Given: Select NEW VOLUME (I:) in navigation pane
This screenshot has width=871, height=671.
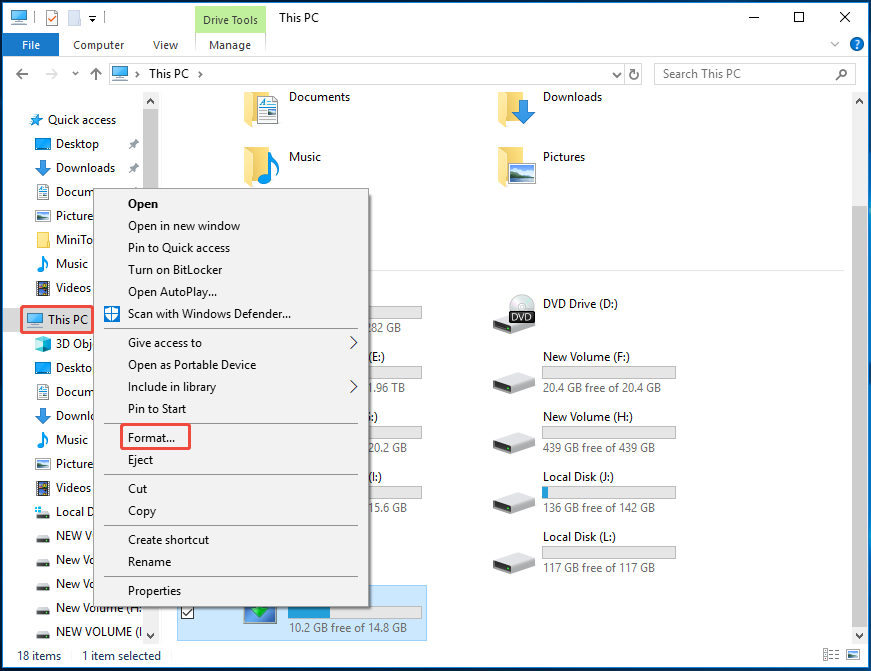Looking at the screenshot, I should 88,632.
